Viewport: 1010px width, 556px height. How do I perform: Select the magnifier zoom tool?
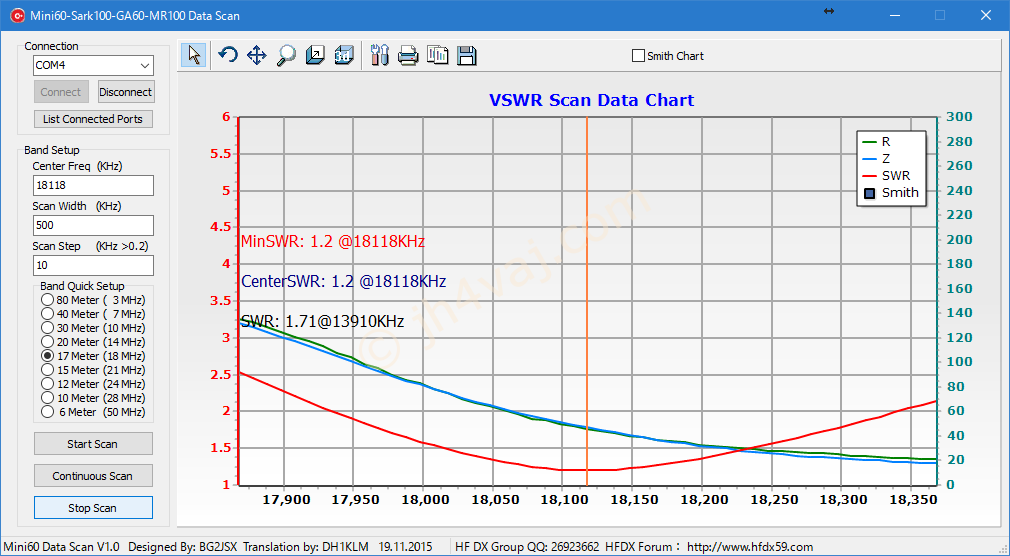coord(285,55)
